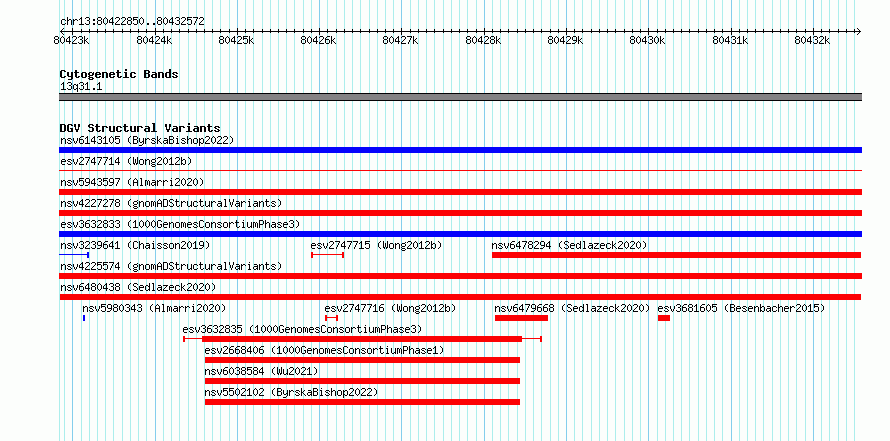This screenshot has height=441, width=890.
Task: Open esv2747715 (Wong2012b) label
Action: point(376,245)
